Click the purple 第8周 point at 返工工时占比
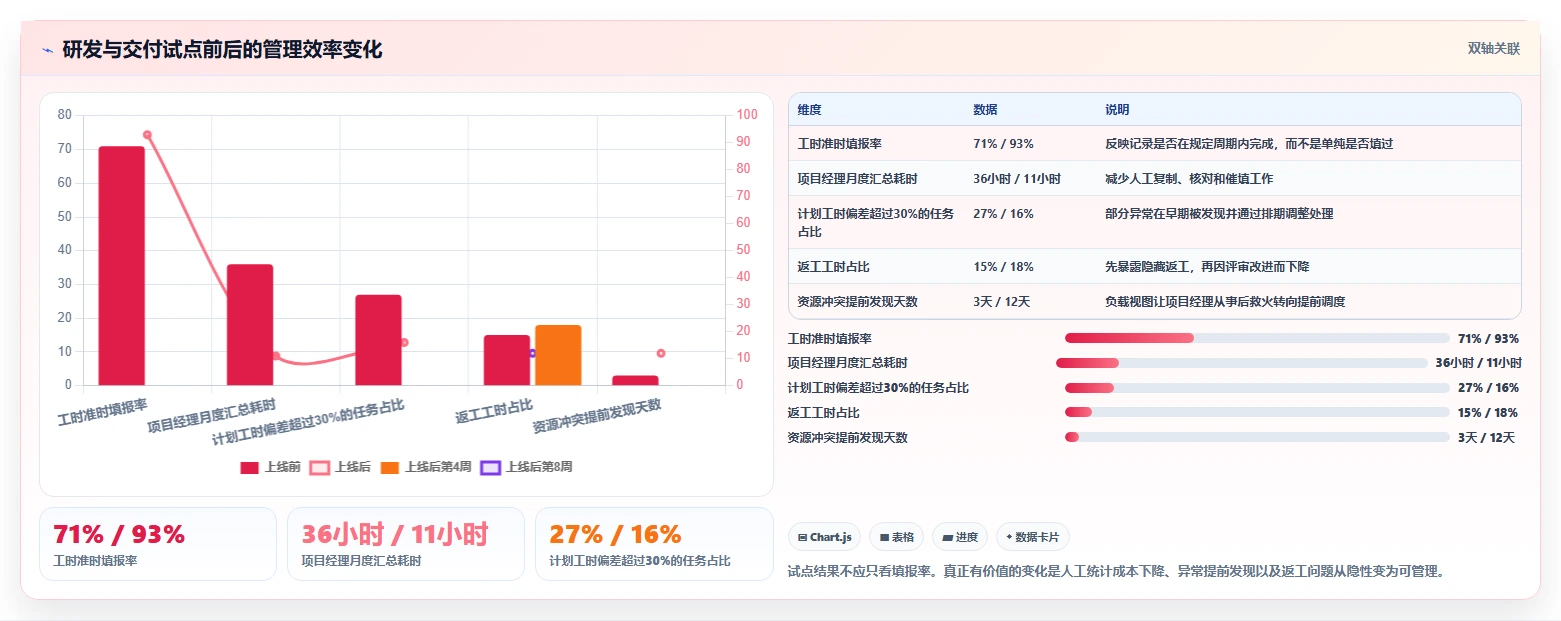This screenshot has width=1561, height=621. coord(532,353)
